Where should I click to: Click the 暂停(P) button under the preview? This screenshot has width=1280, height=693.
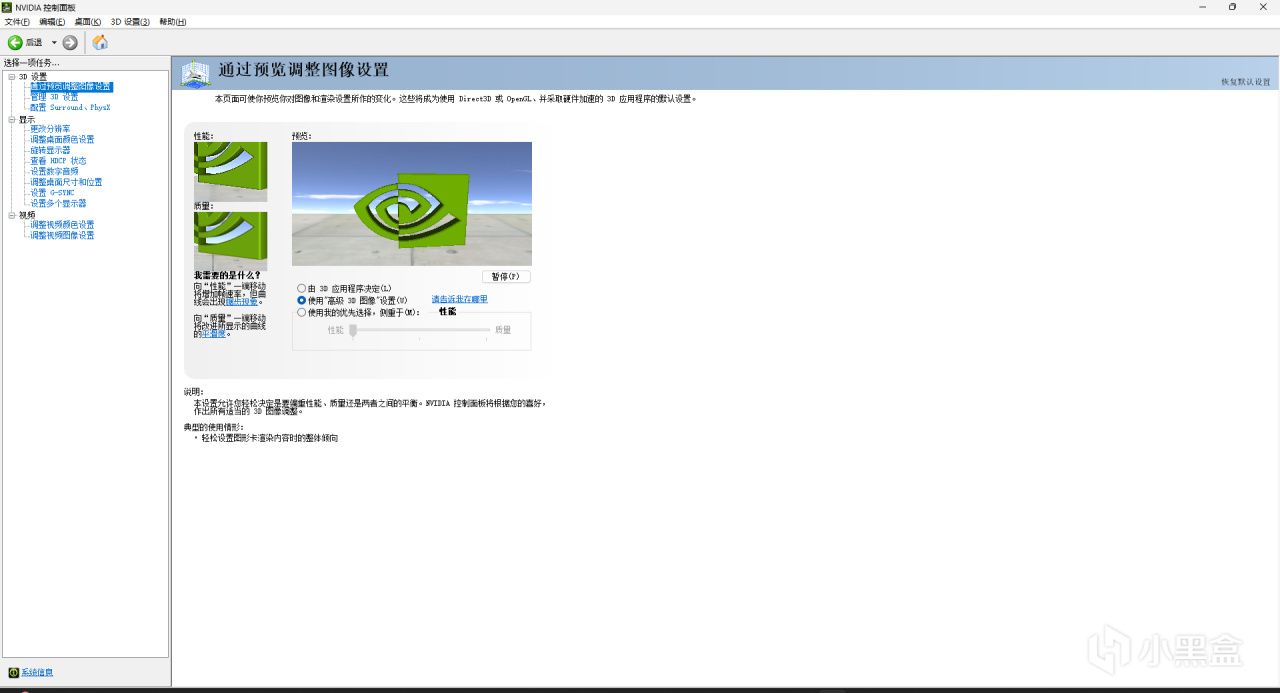point(506,276)
